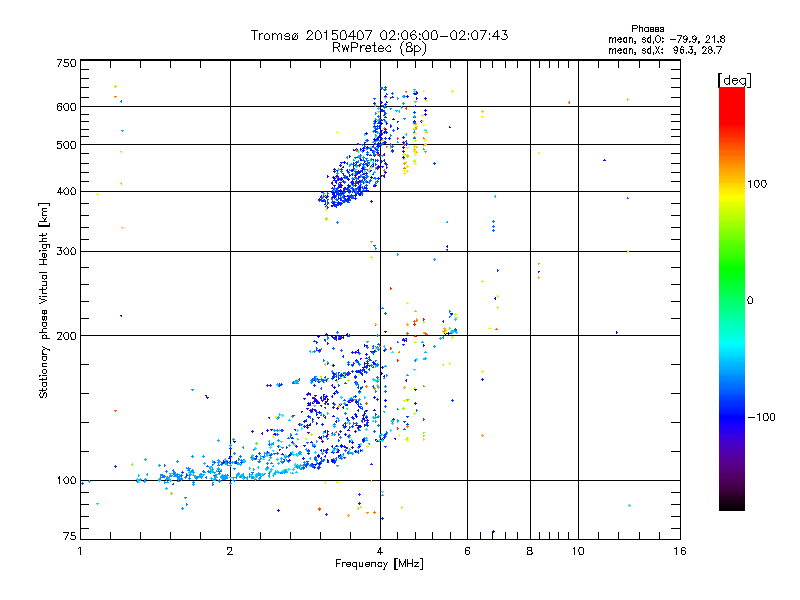The image size is (800, 600).
Task: Click the "400" height axis tick label
Action: pyautogui.click(x=66, y=191)
